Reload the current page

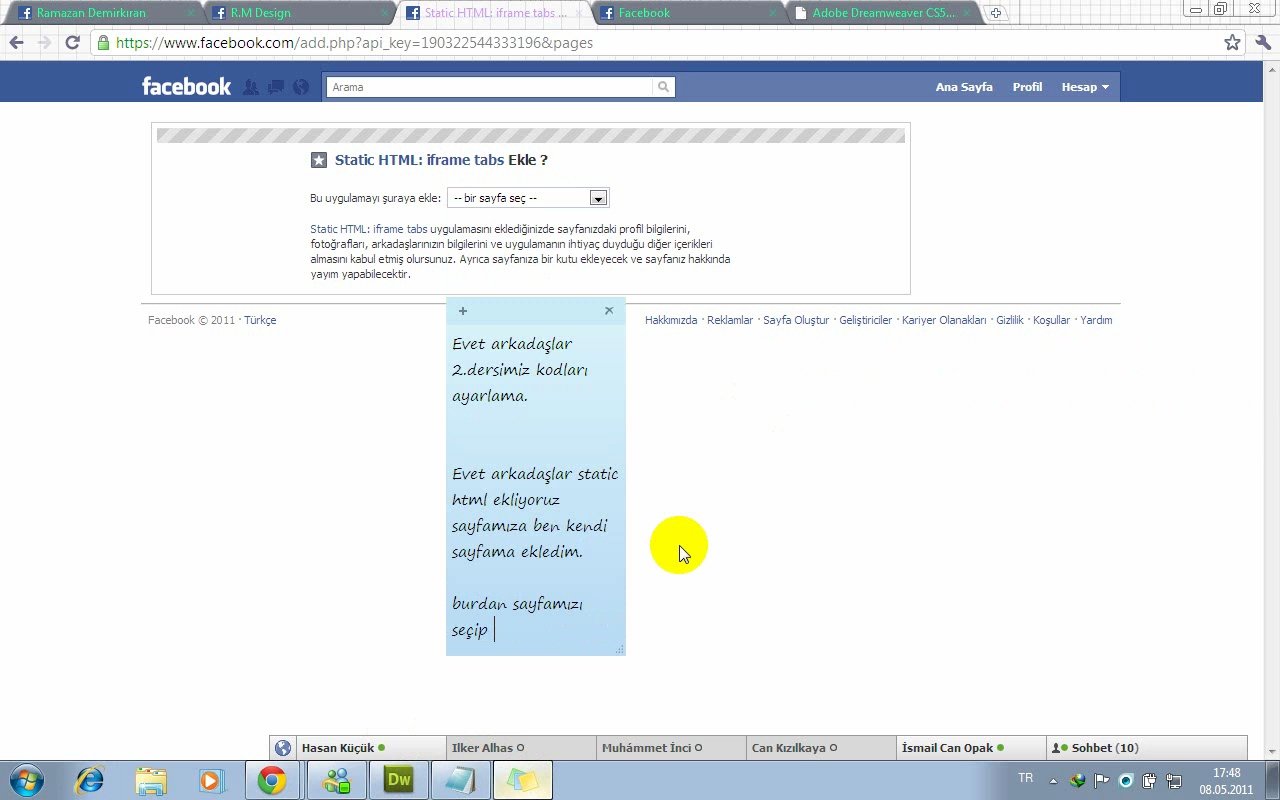point(72,43)
